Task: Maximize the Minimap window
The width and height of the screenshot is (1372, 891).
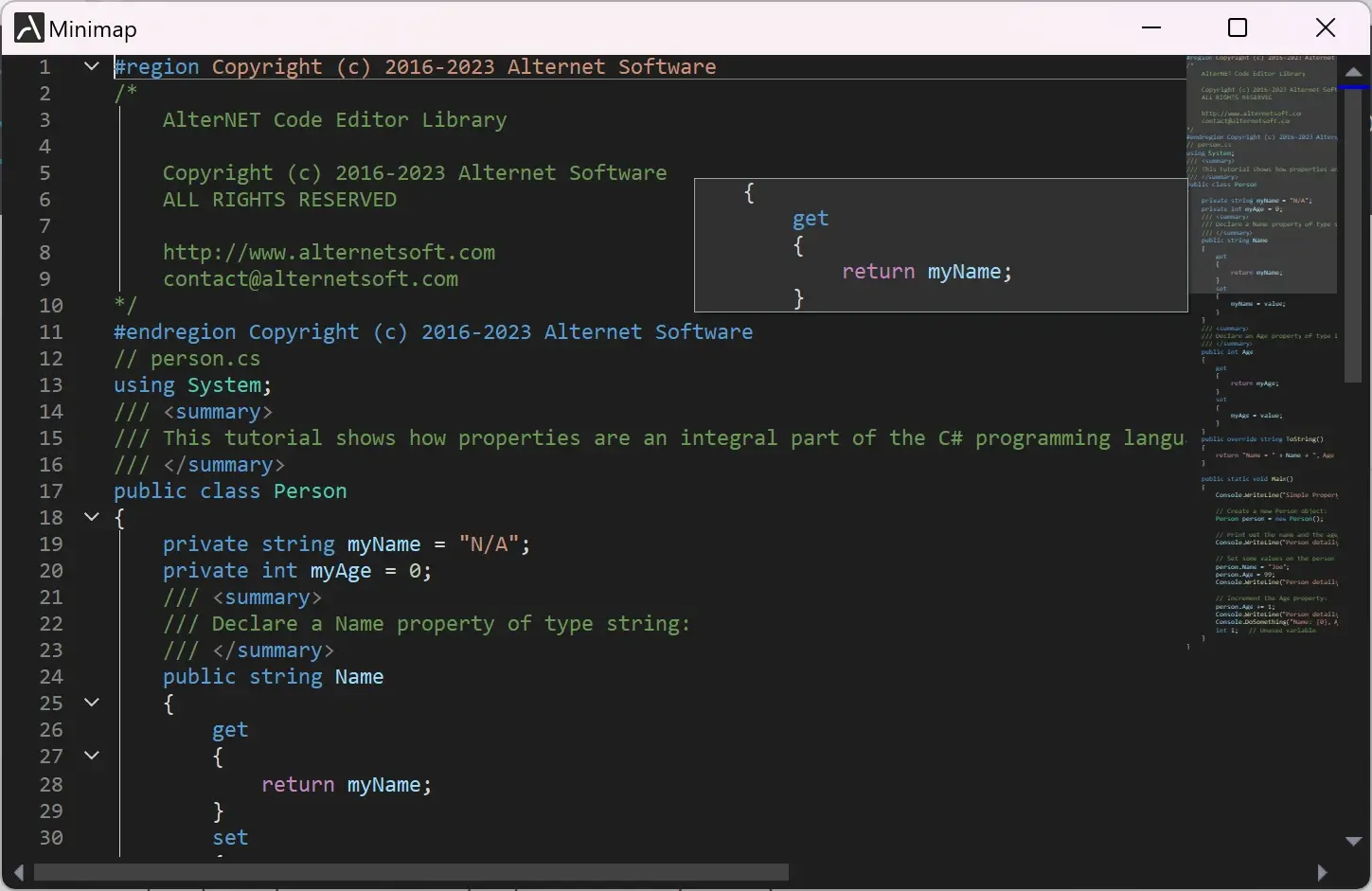Action: pos(1237,28)
